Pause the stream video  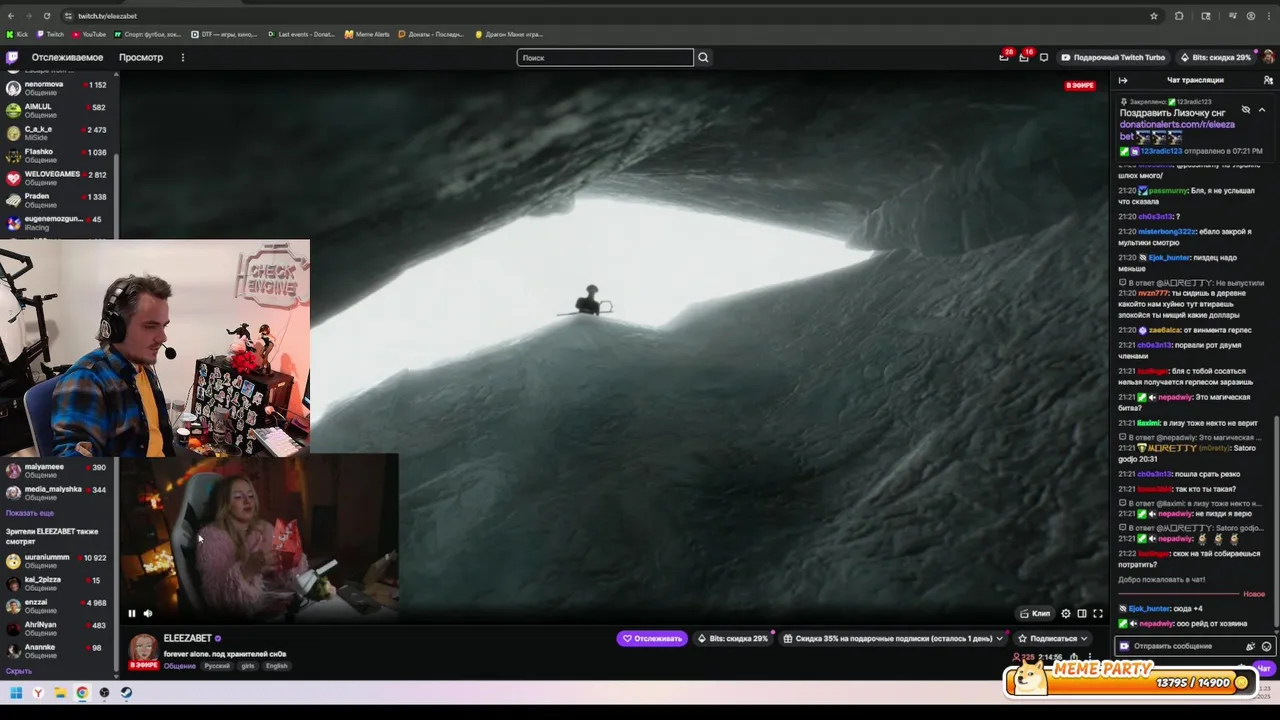click(131, 613)
